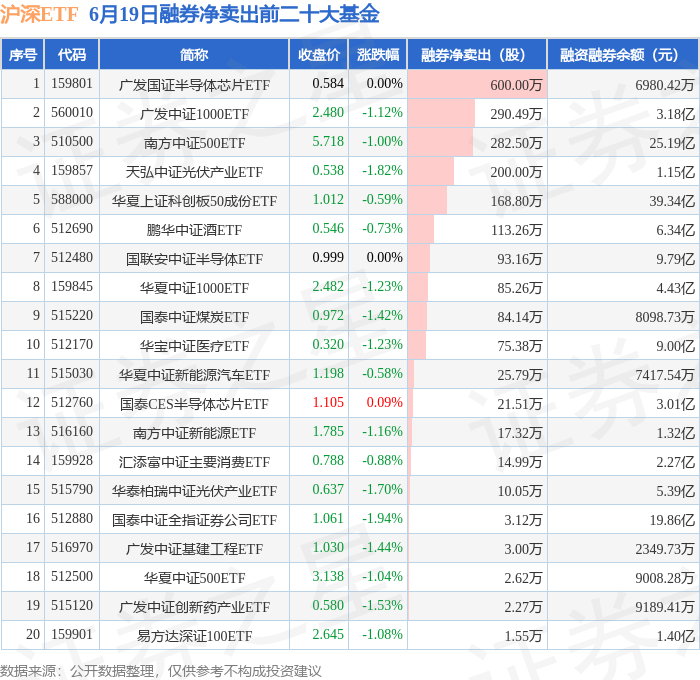Select the fund name 广发中证创新药产业ETF
The width and height of the screenshot is (700, 680).
pyautogui.click(x=194, y=607)
